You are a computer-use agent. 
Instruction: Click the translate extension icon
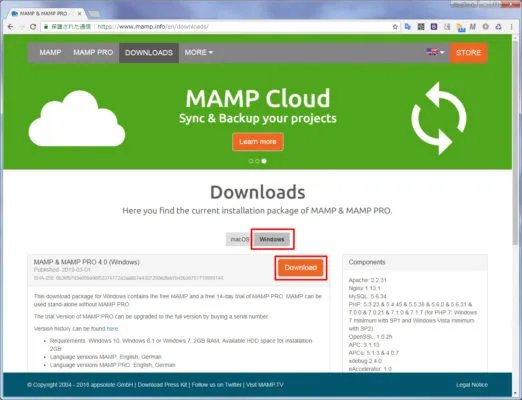click(x=408, y=27)
